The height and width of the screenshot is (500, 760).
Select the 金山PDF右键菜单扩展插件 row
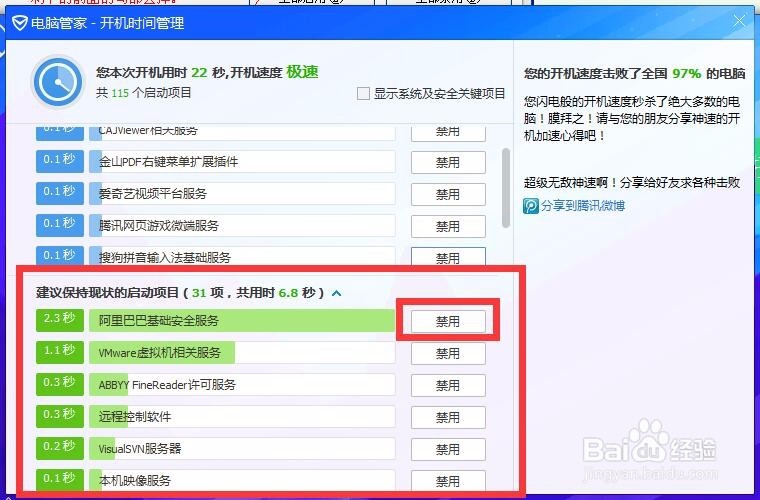[242, 162]
